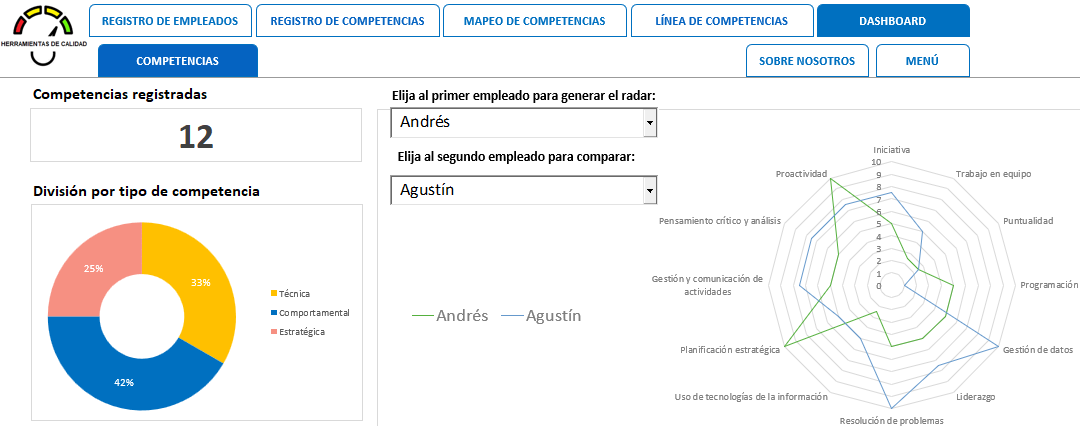
Task: Click the Andrés radar legend entry
Action: click(451, 316)
